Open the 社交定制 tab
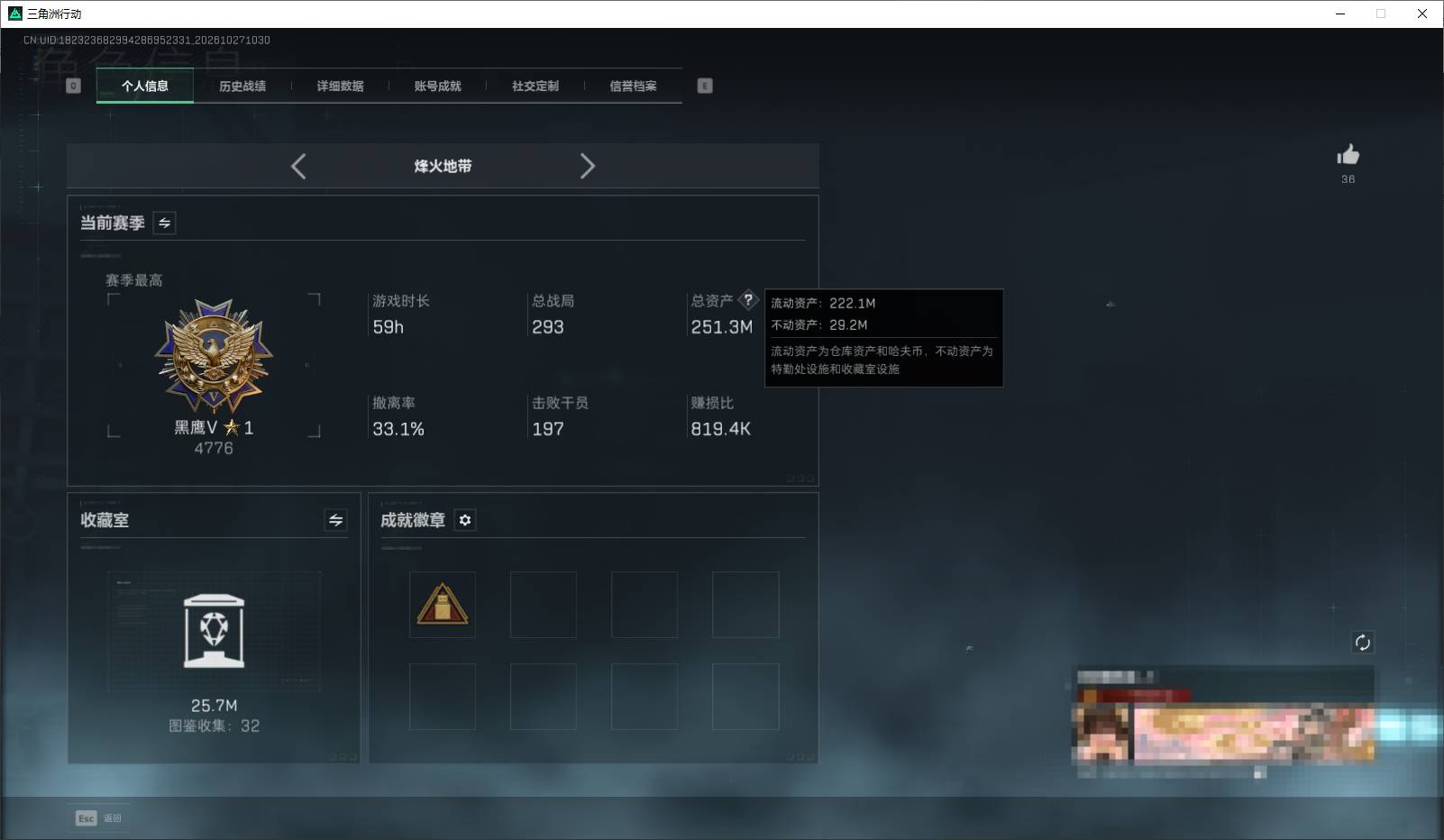 pos(535,86)
